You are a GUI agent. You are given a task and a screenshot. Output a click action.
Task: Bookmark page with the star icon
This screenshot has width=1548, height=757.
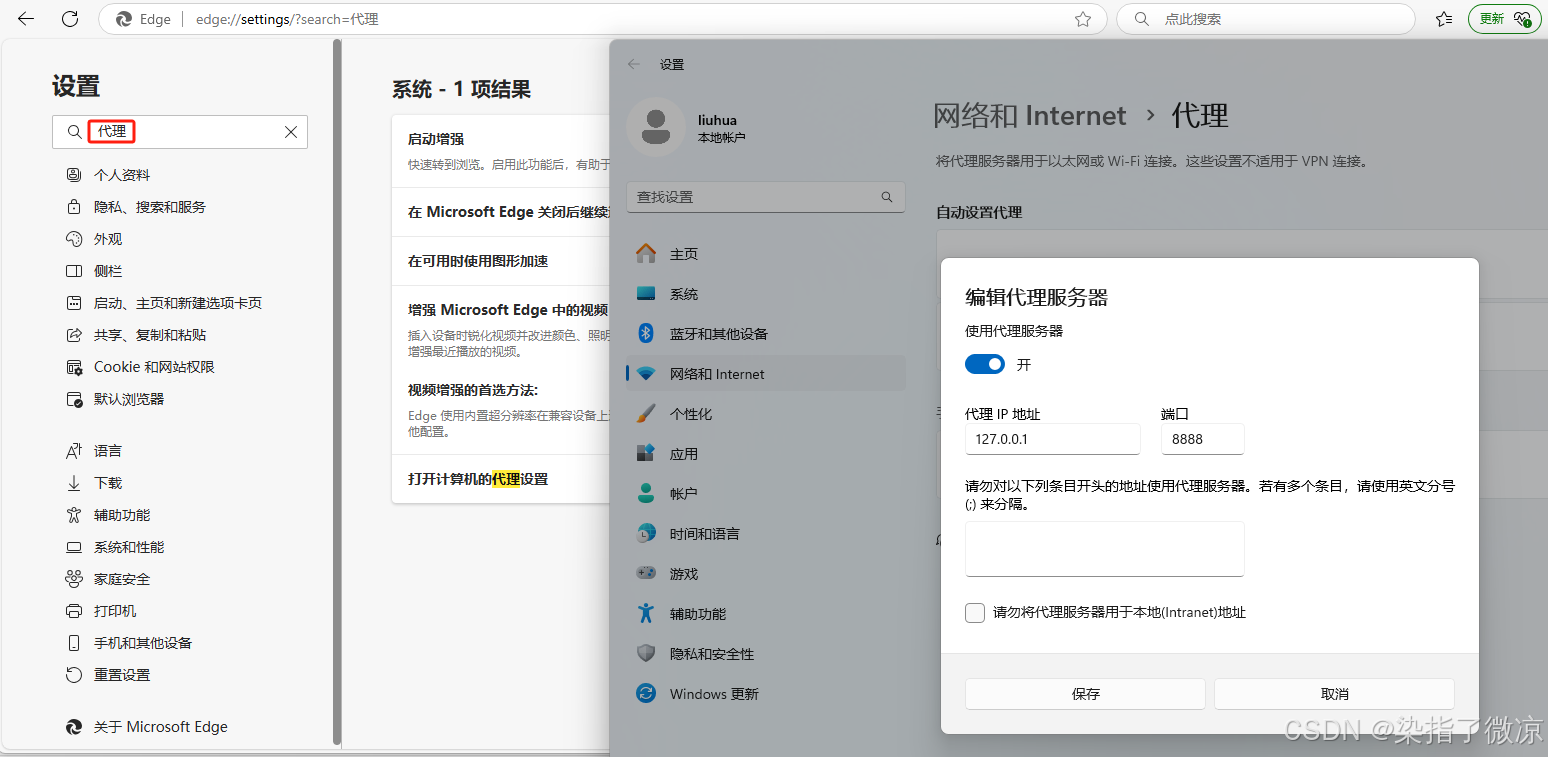1082,19
